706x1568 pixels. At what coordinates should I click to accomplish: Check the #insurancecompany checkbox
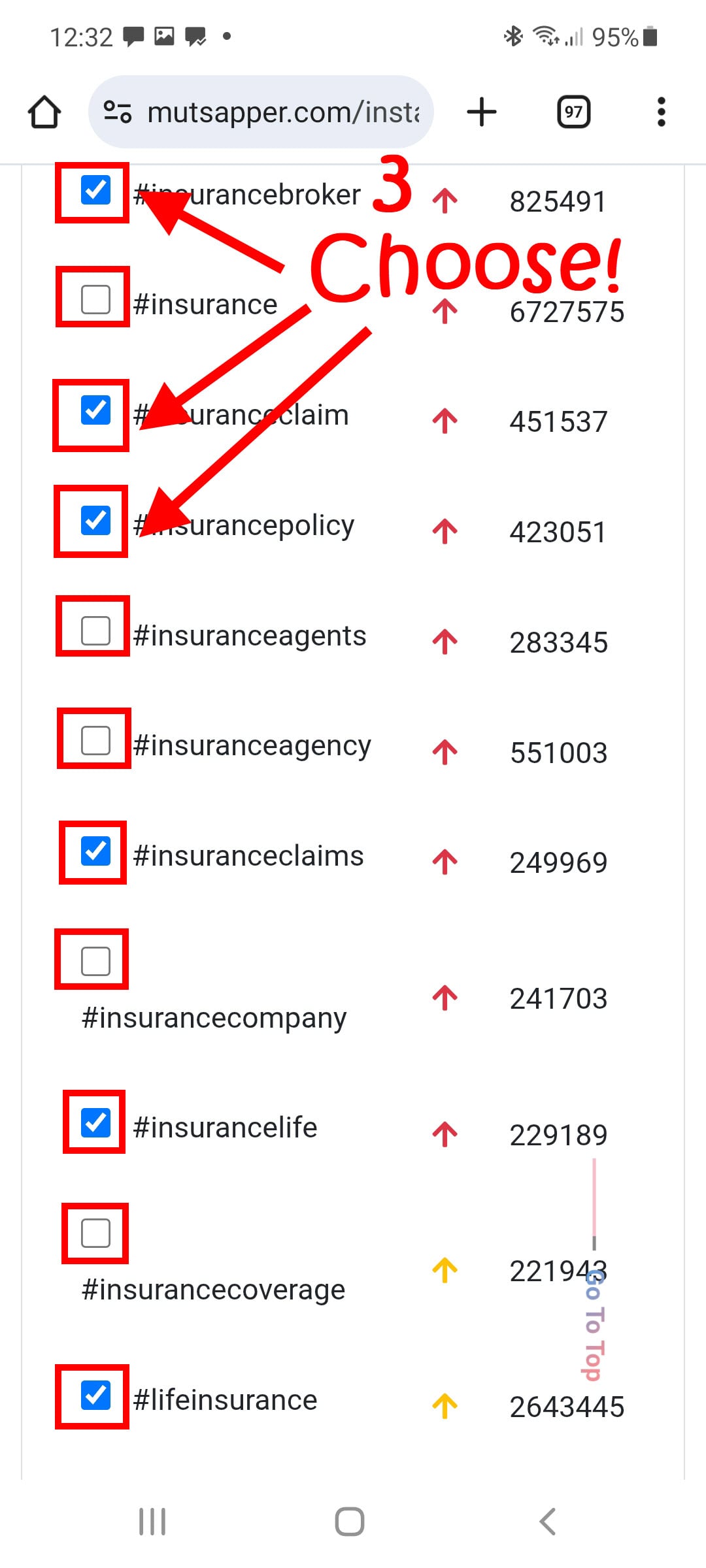(x=95, y=962)
